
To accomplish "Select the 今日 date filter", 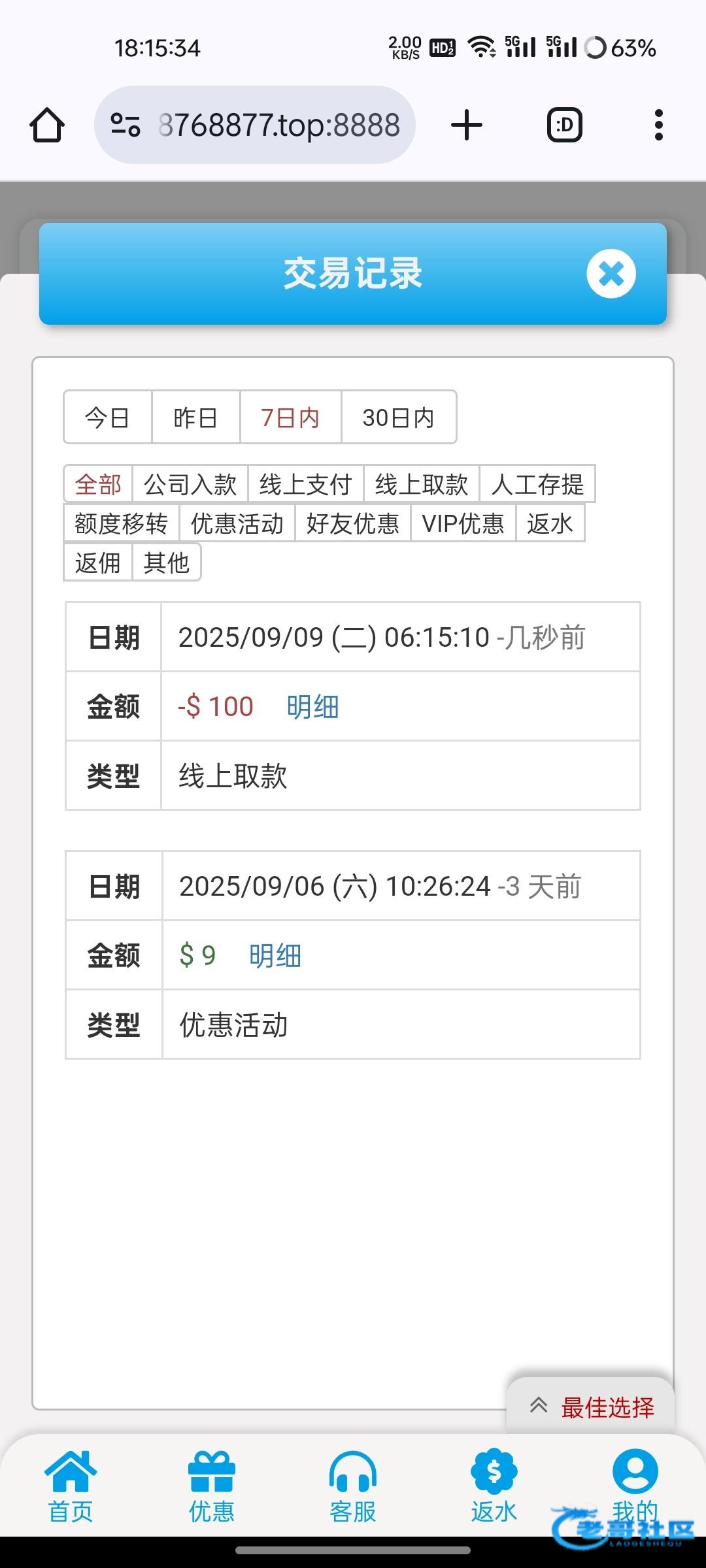I will [x=107, y=417].
